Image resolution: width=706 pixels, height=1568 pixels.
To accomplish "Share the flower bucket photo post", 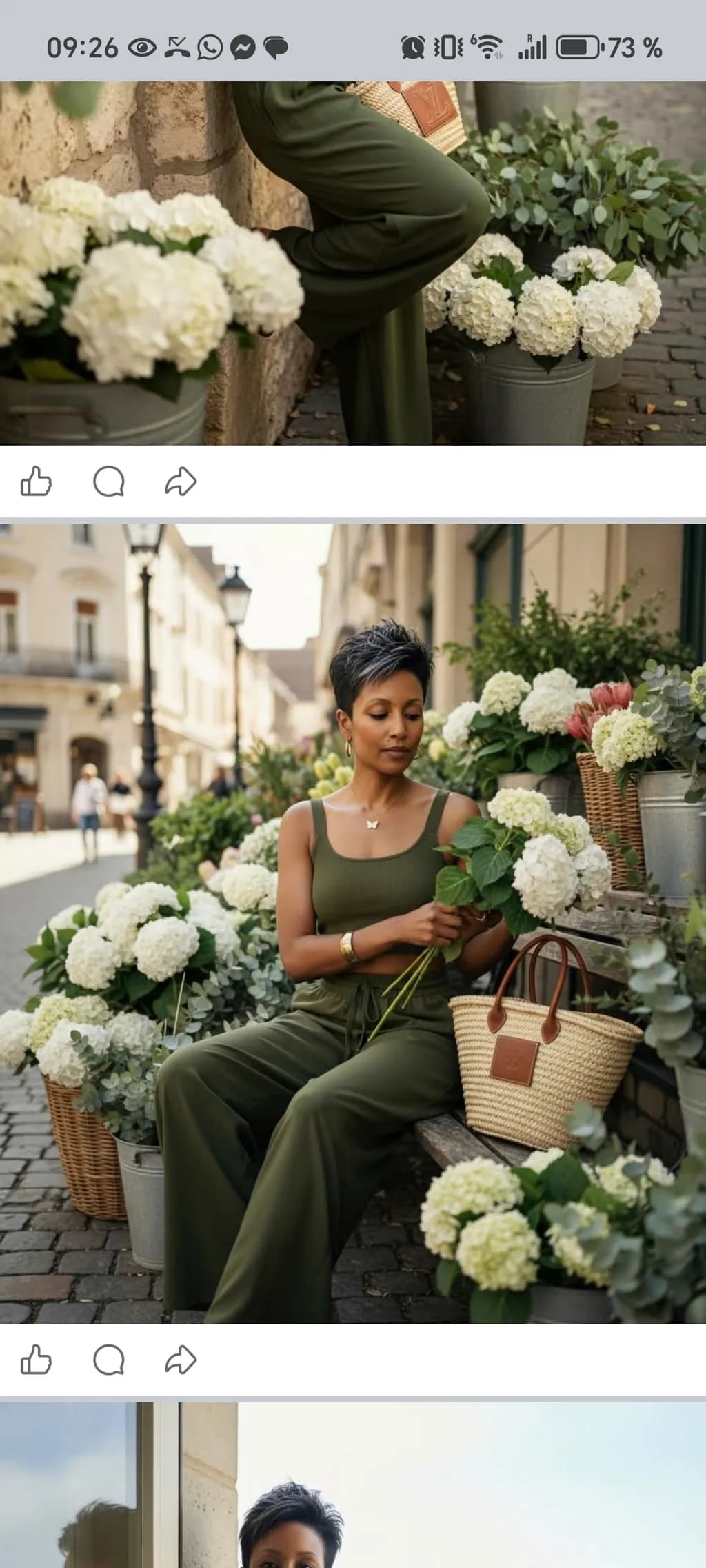I will pyautogui.click(x=181, y=482).
